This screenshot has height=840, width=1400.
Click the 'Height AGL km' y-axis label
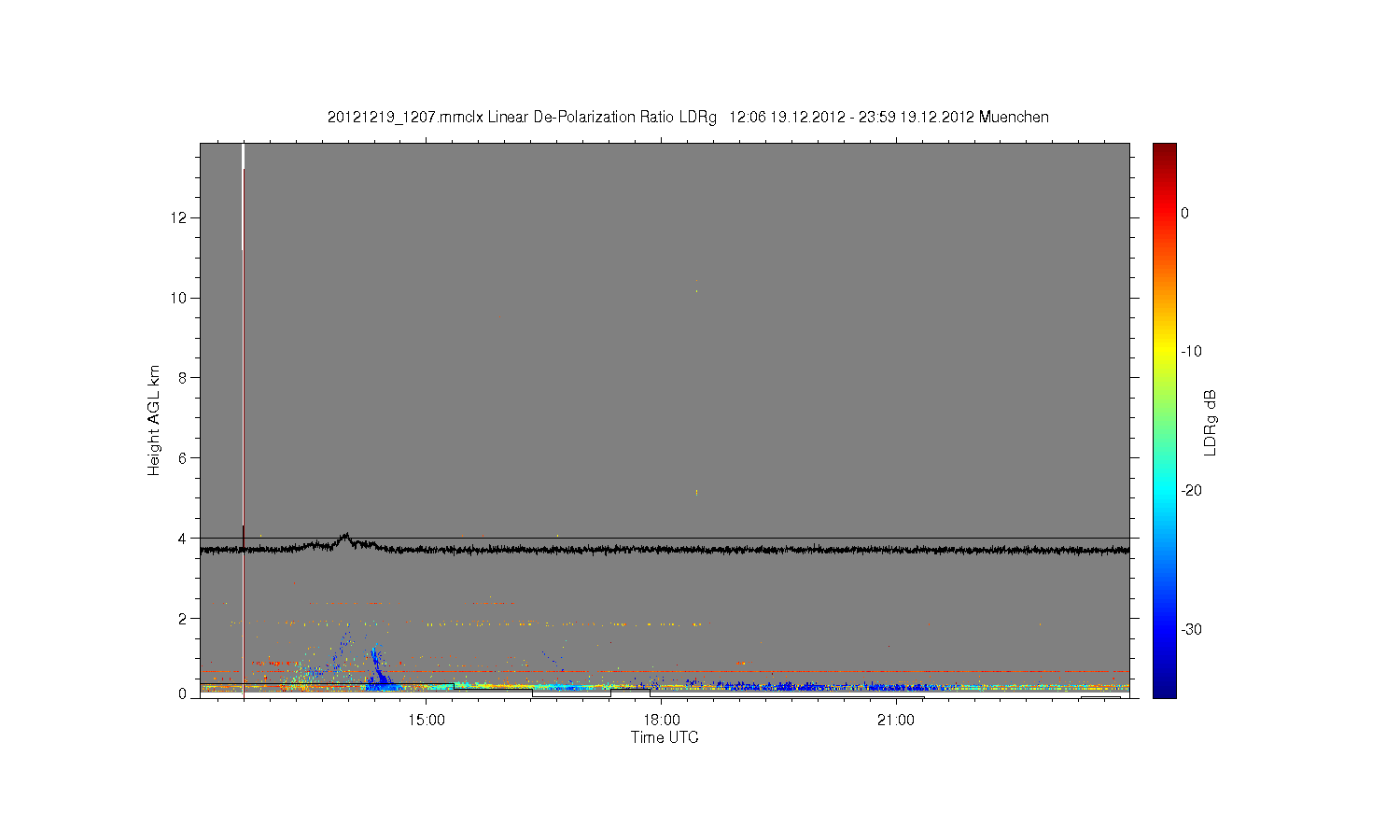pos(154,420)
